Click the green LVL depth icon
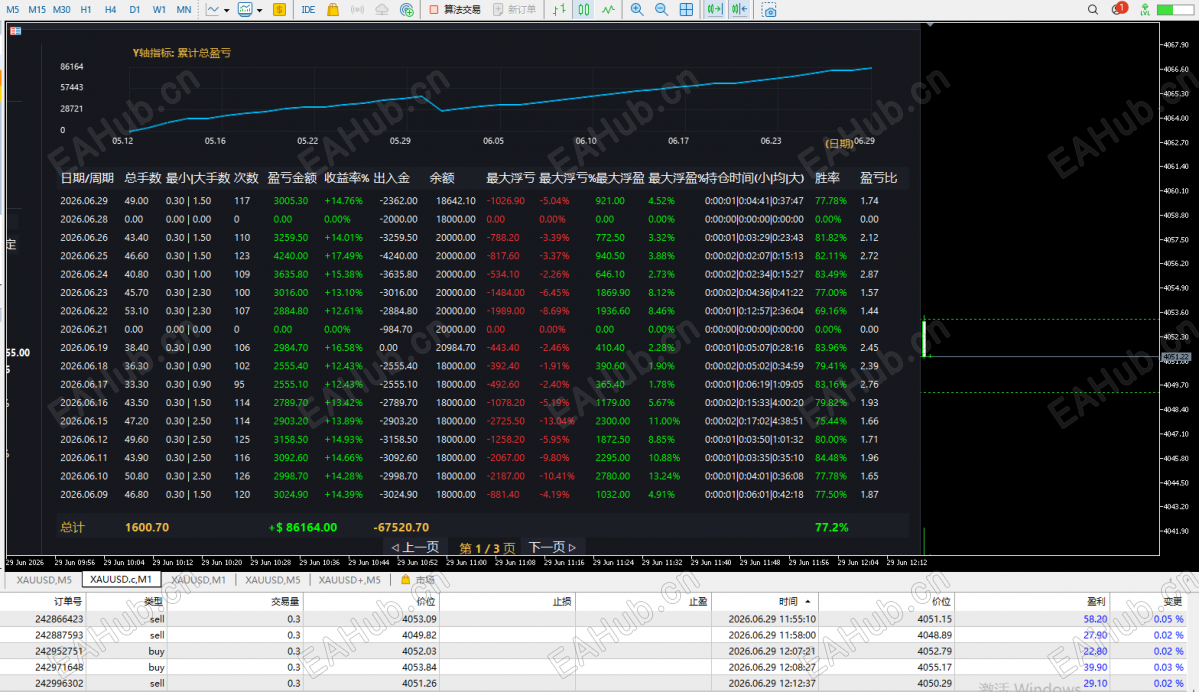This screenshot has height=692, width=1199. pos(1145,10)
